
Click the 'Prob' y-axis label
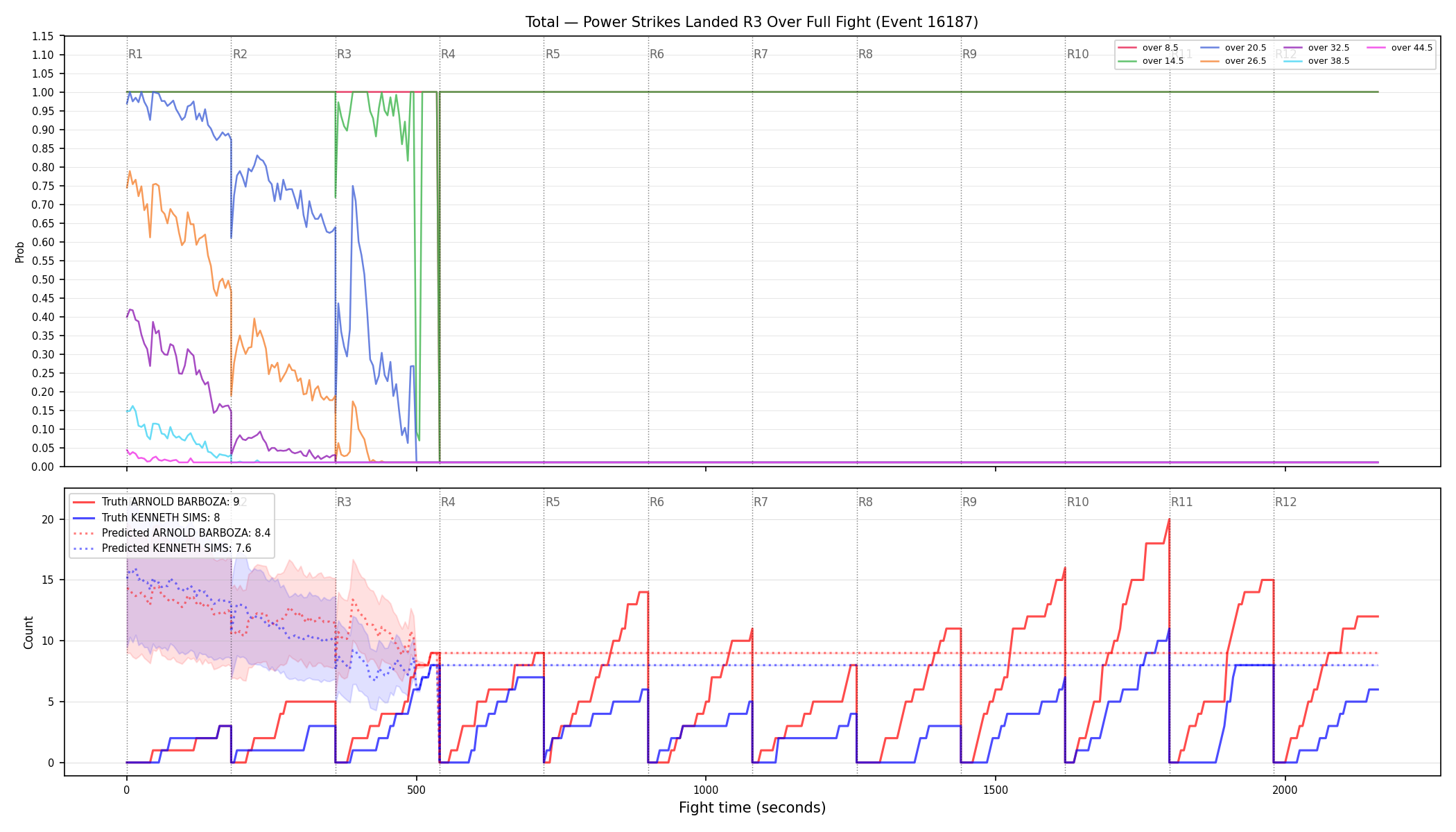click(x=19, y=252)
